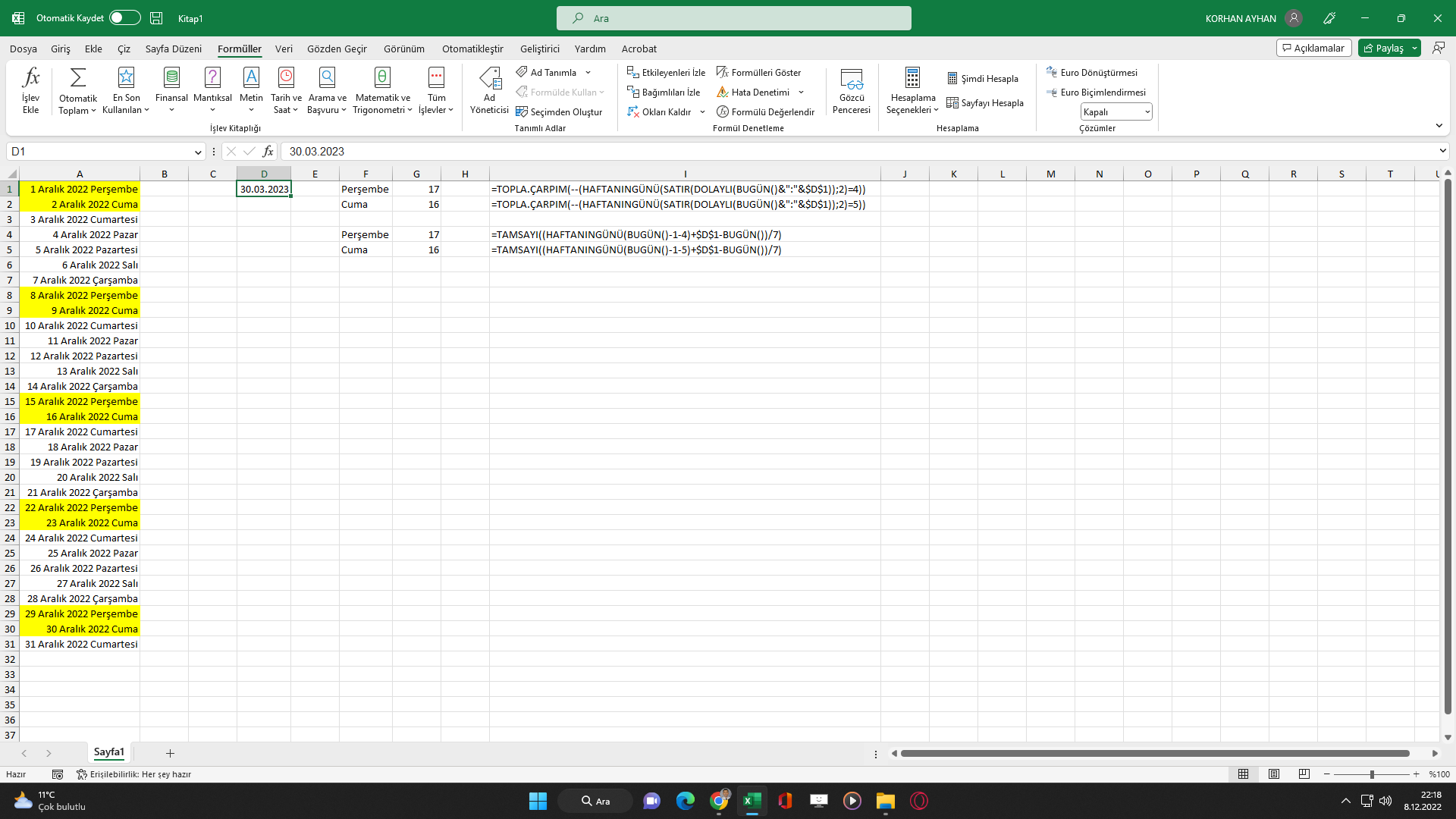Expand the Name Box dropdown arrow
The height and width of the screenshot is (819, 1456).
click(198, 152)
